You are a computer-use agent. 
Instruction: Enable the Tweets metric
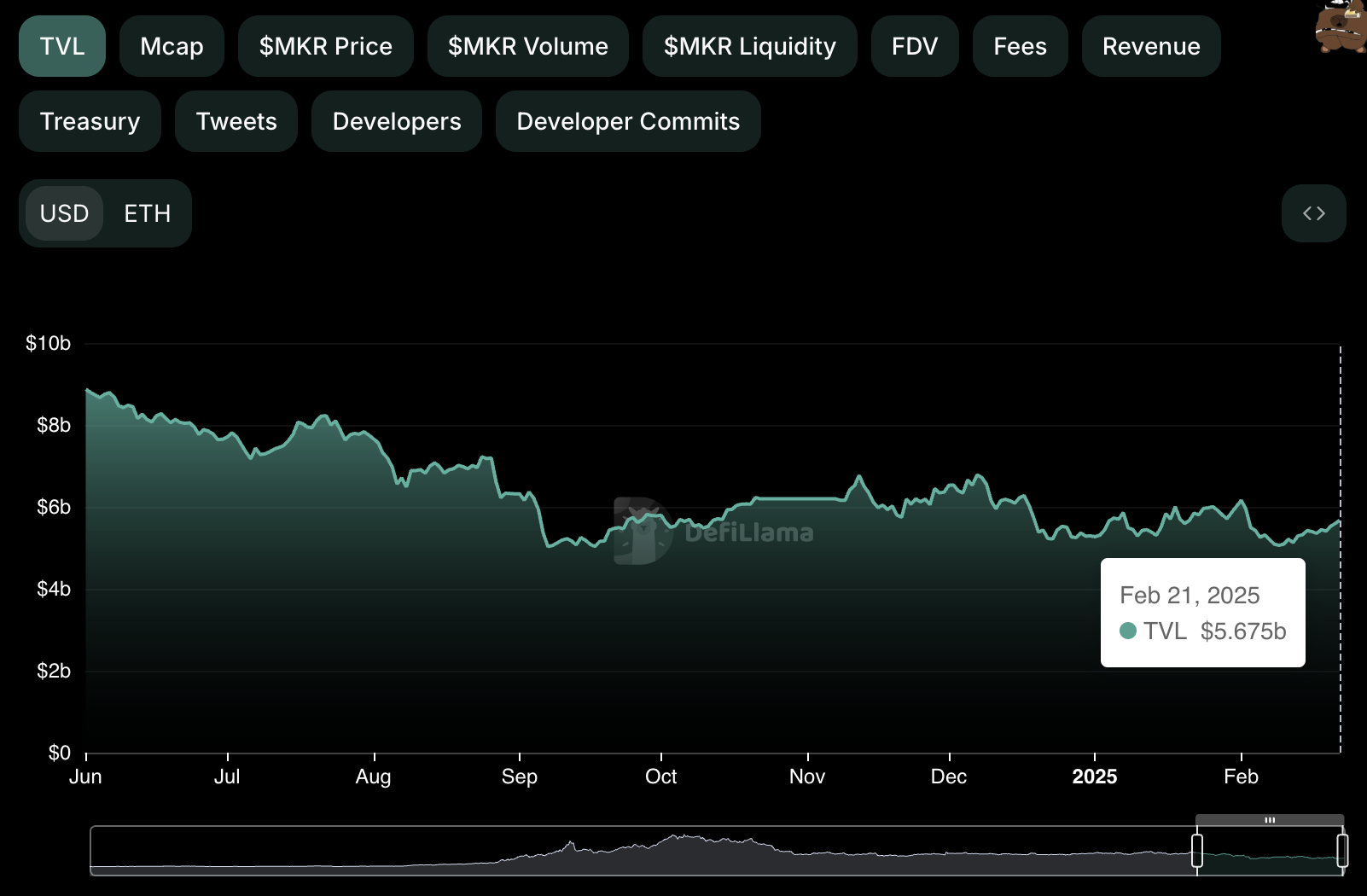click(236, 121)
